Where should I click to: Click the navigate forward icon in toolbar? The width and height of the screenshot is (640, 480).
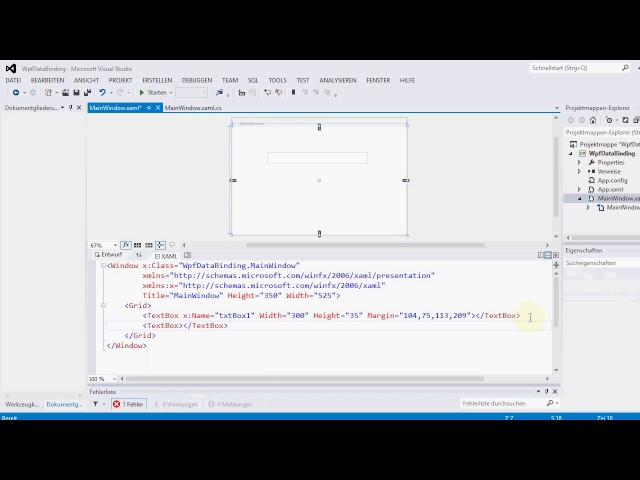point(33,93)
